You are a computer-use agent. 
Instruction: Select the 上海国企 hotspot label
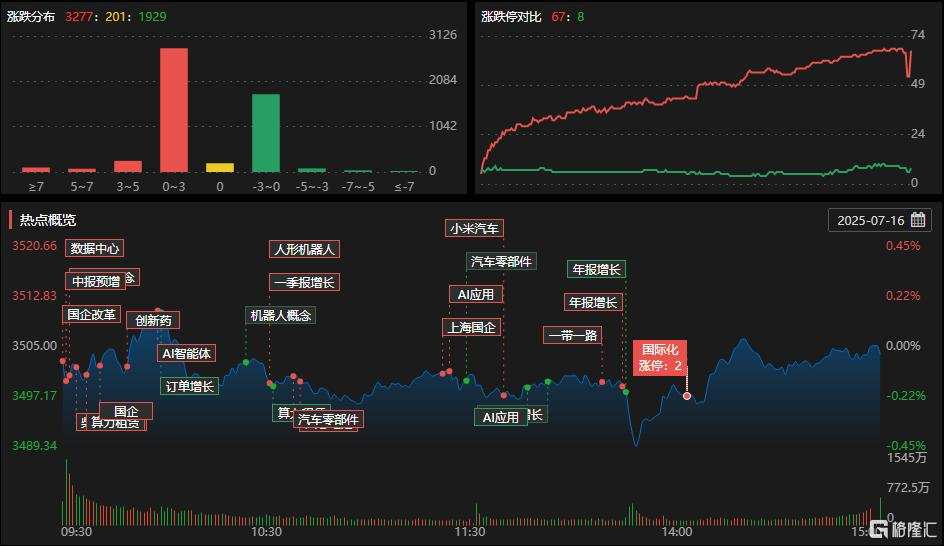click(471, 327)
